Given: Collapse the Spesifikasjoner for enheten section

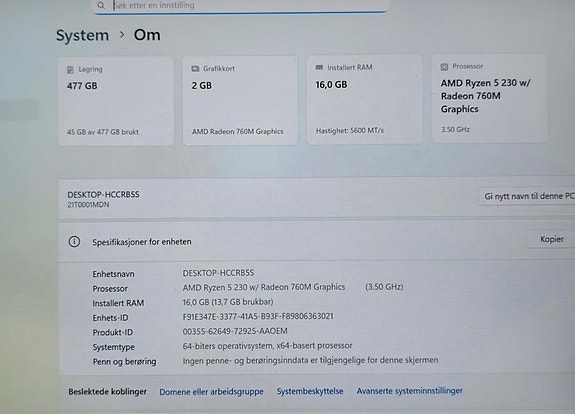Looking at the screenshot, I should coord(317,242).
